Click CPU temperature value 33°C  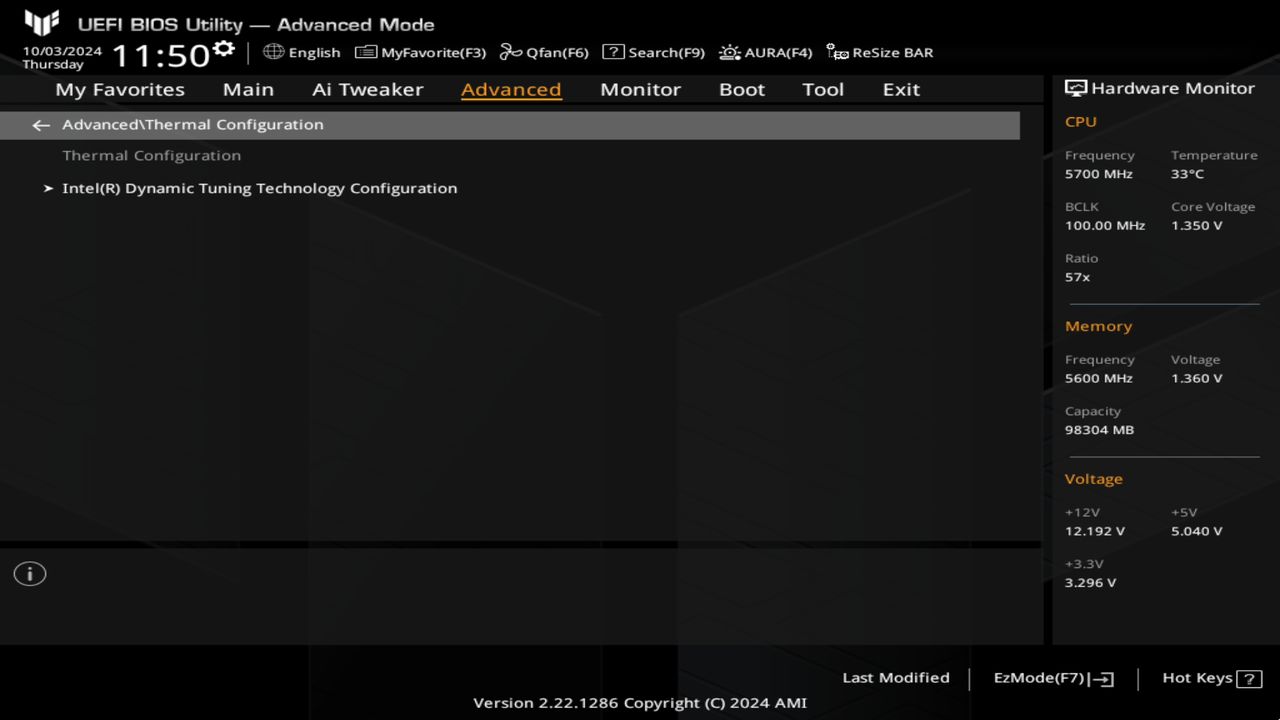tap(1187, 174)
